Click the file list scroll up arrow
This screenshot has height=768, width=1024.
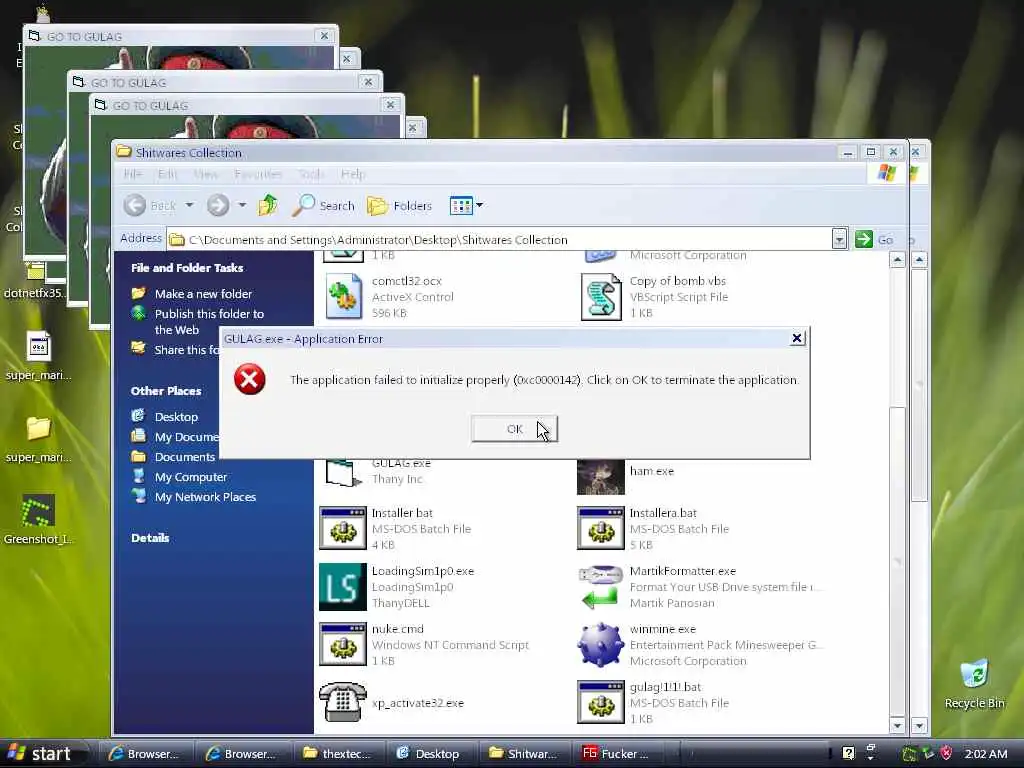click(x=897, y=261)
